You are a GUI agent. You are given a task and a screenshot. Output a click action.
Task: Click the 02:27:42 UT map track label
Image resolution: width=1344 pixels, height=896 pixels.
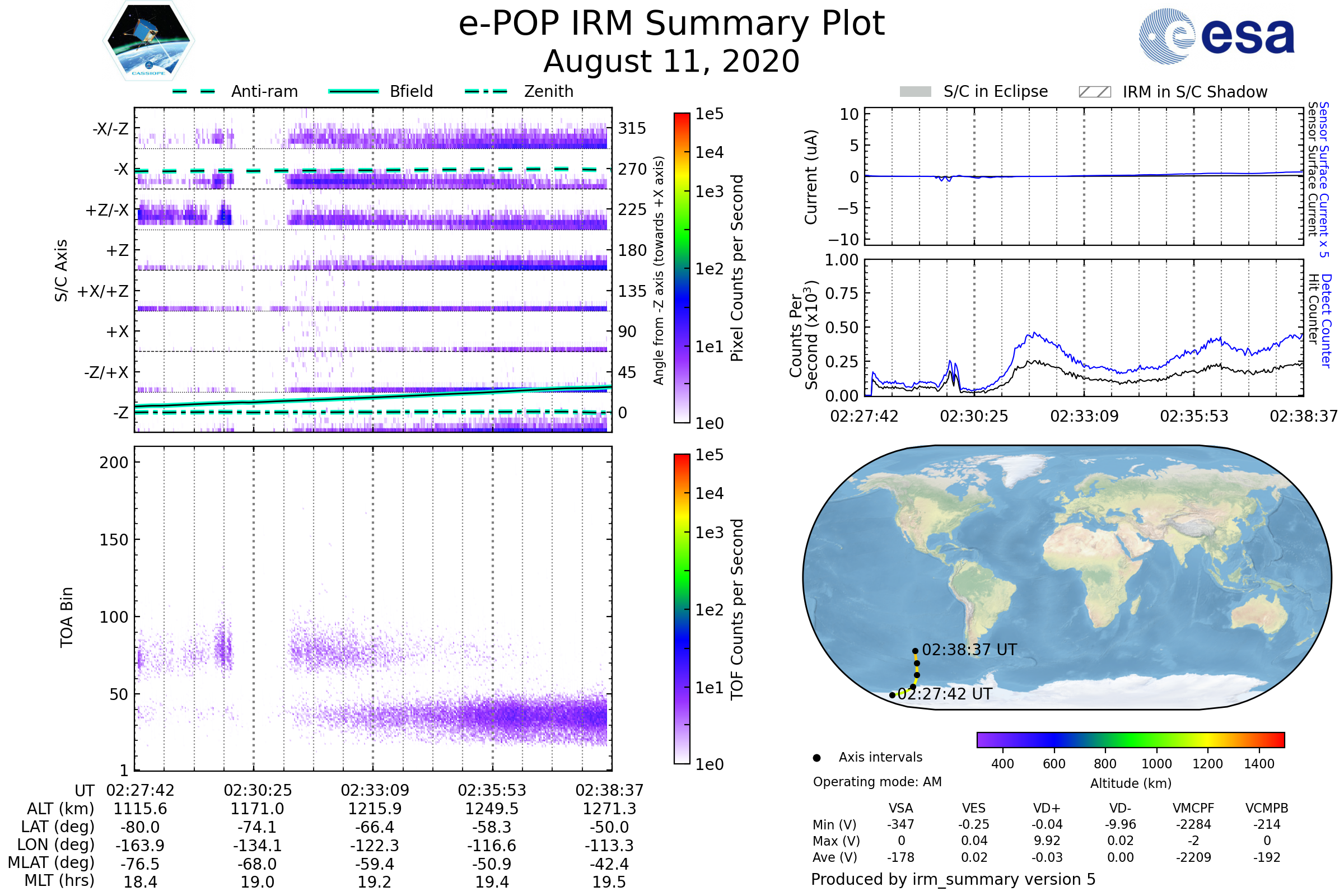945,694
